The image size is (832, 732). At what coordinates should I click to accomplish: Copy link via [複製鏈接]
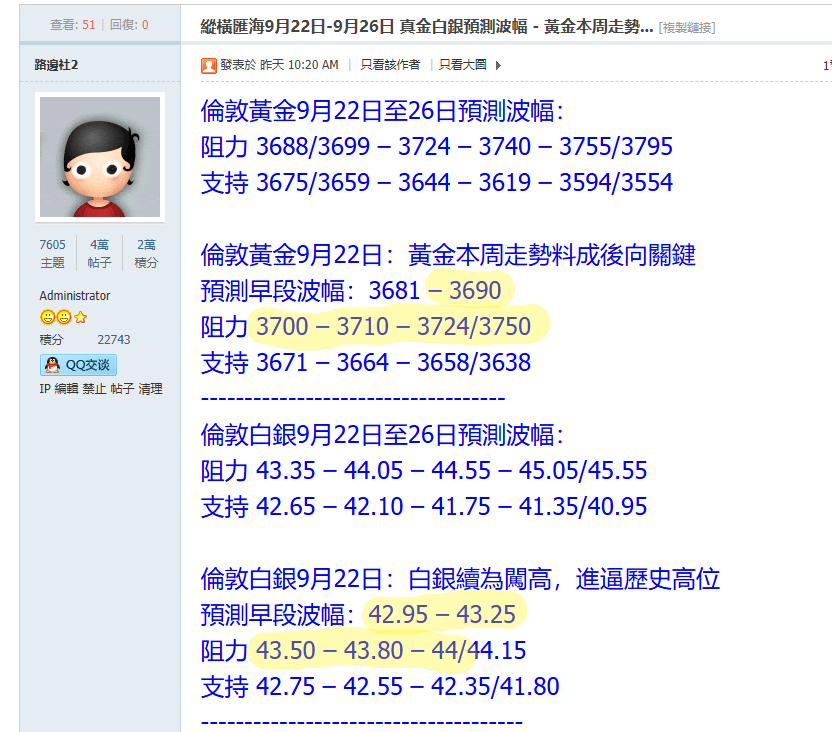pos(686,27)
